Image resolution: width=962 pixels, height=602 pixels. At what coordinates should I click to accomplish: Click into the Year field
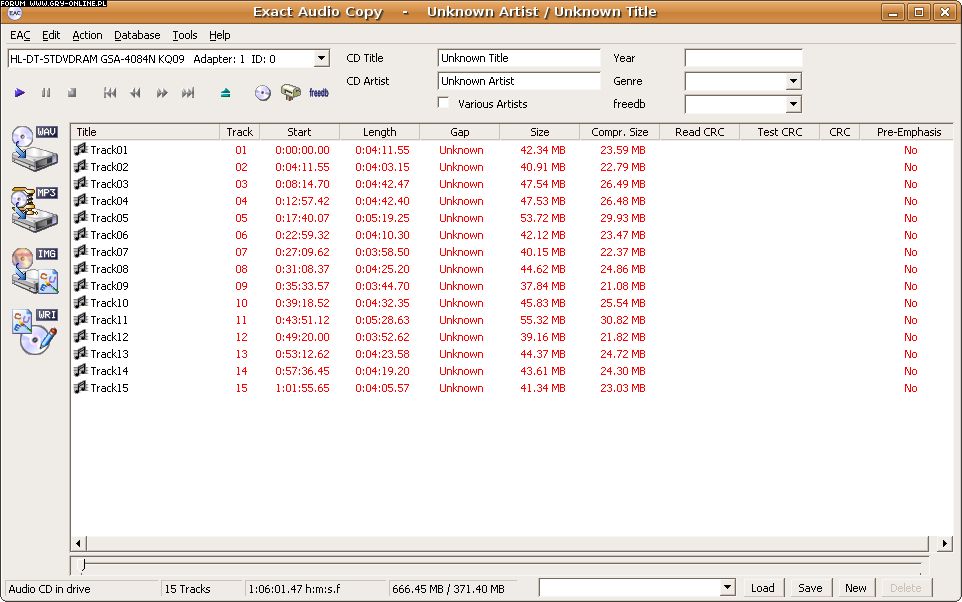(x=743, y=58)
